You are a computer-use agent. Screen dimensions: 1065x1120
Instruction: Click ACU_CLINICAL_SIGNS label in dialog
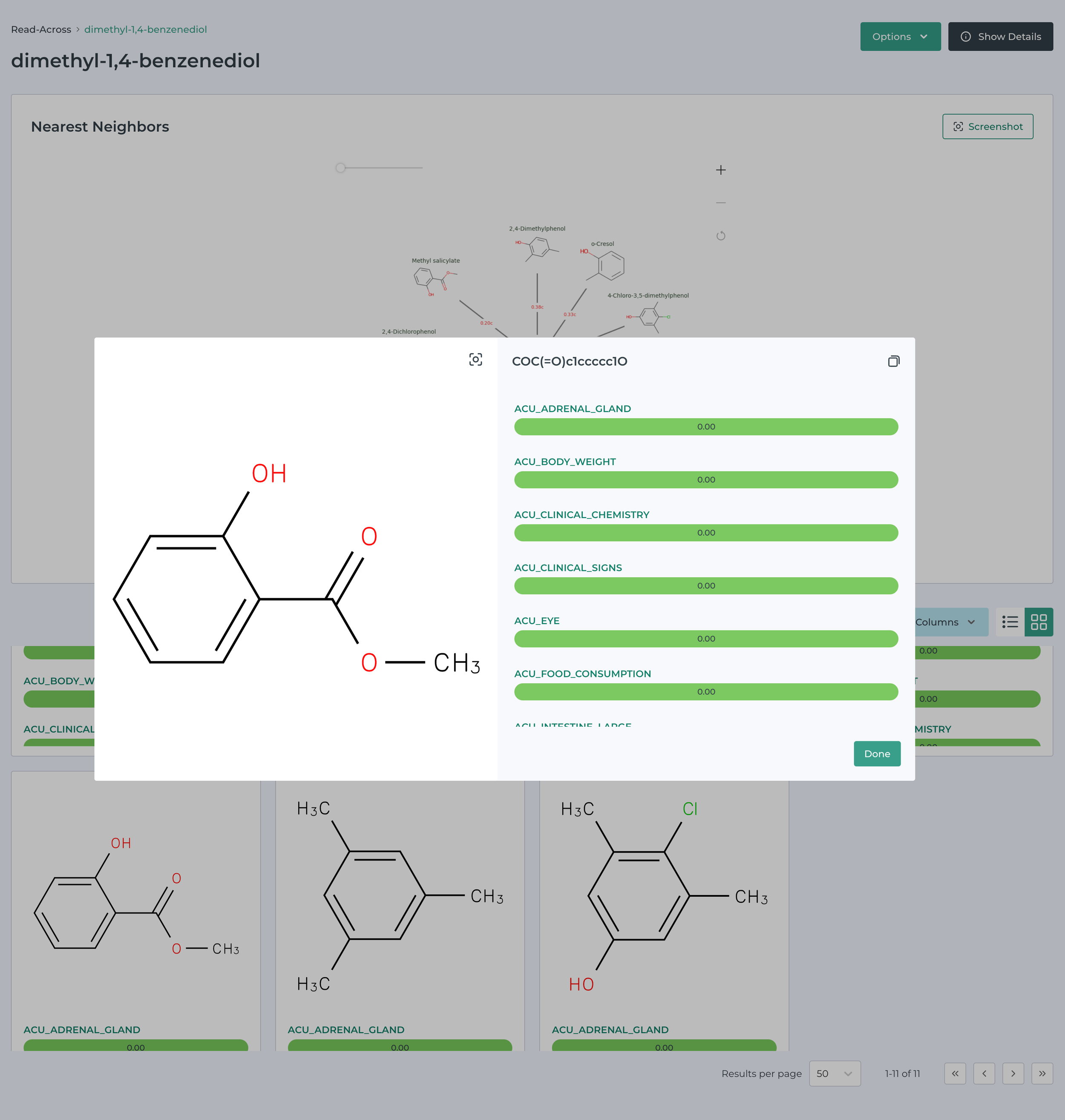coord(568,567)
